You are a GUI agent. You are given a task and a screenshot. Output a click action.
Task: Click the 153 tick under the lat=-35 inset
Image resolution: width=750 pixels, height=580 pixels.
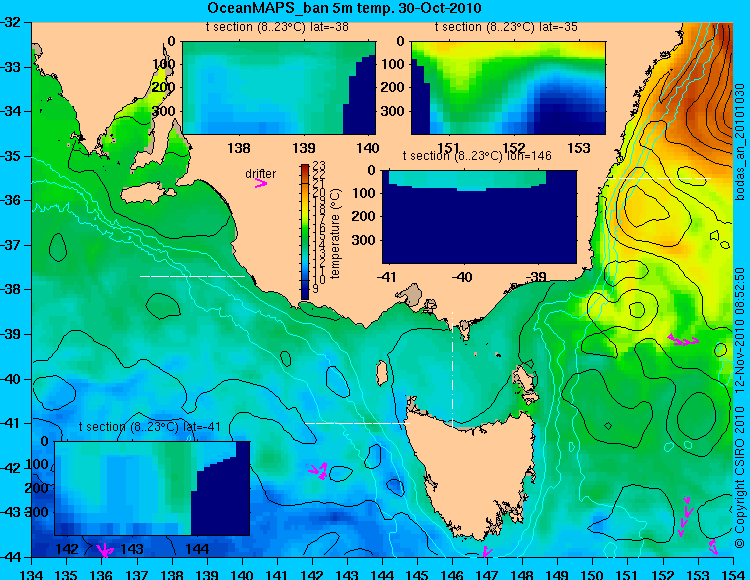tap(579, 148)
